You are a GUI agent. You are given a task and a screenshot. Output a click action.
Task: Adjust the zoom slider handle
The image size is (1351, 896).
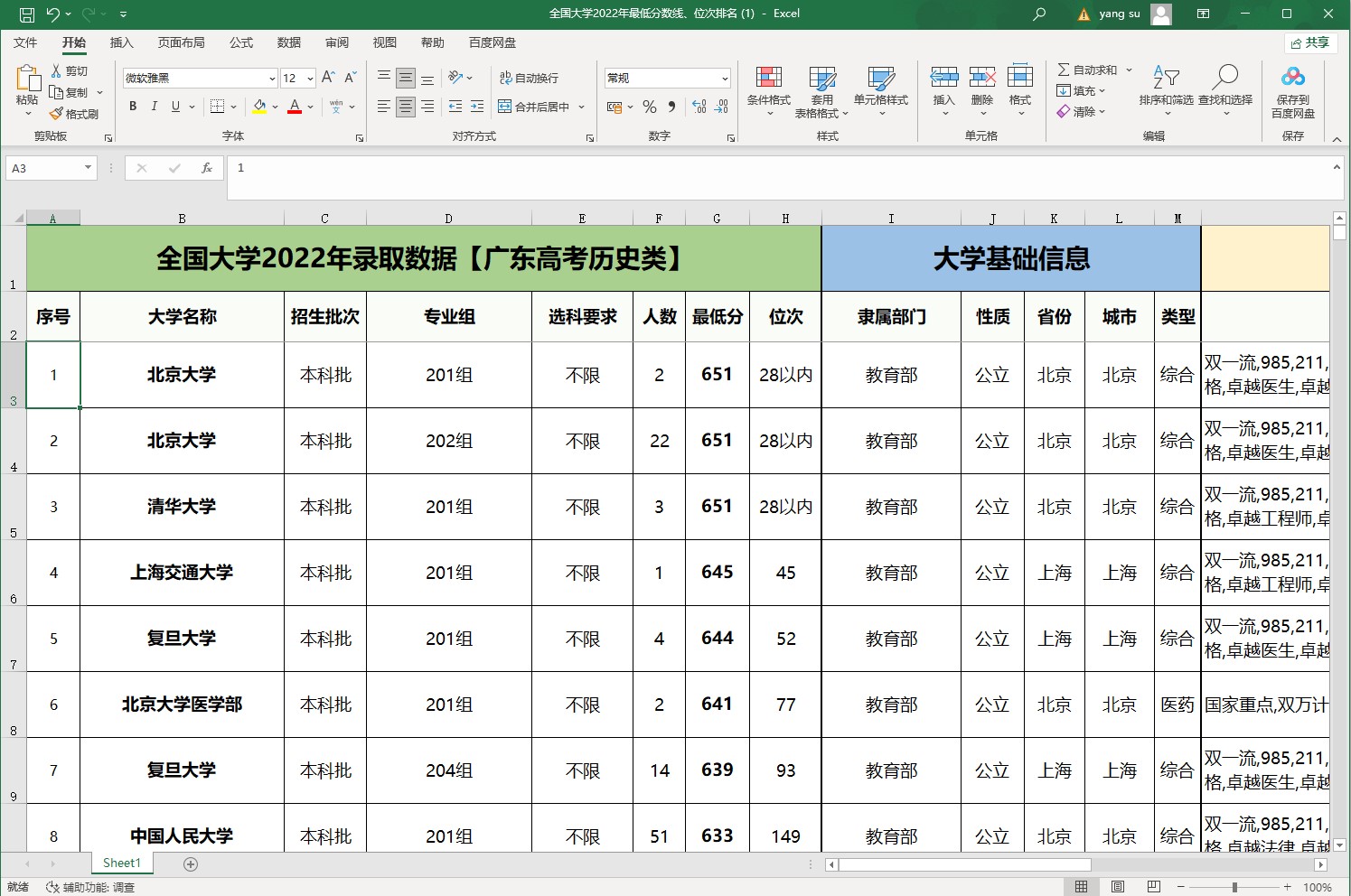1234,887
